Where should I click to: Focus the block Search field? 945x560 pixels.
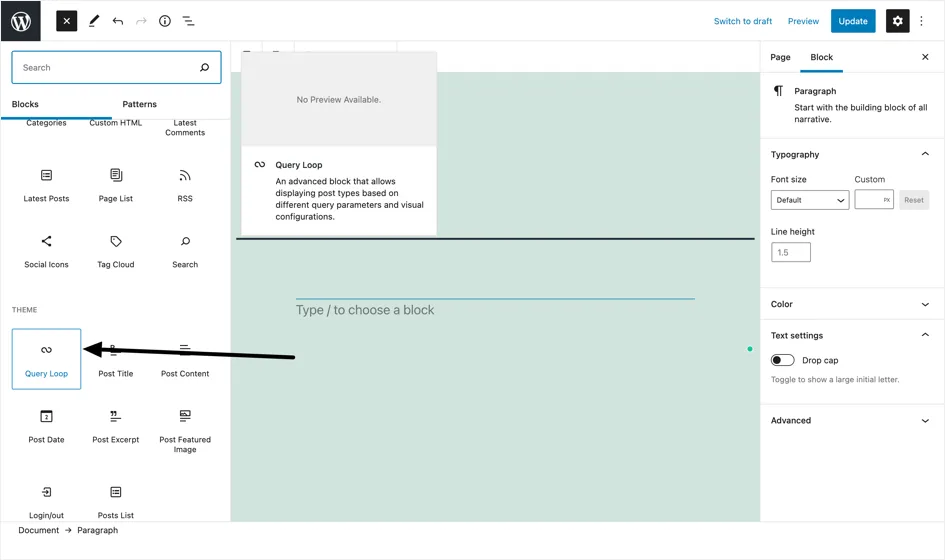coord(116,68)
